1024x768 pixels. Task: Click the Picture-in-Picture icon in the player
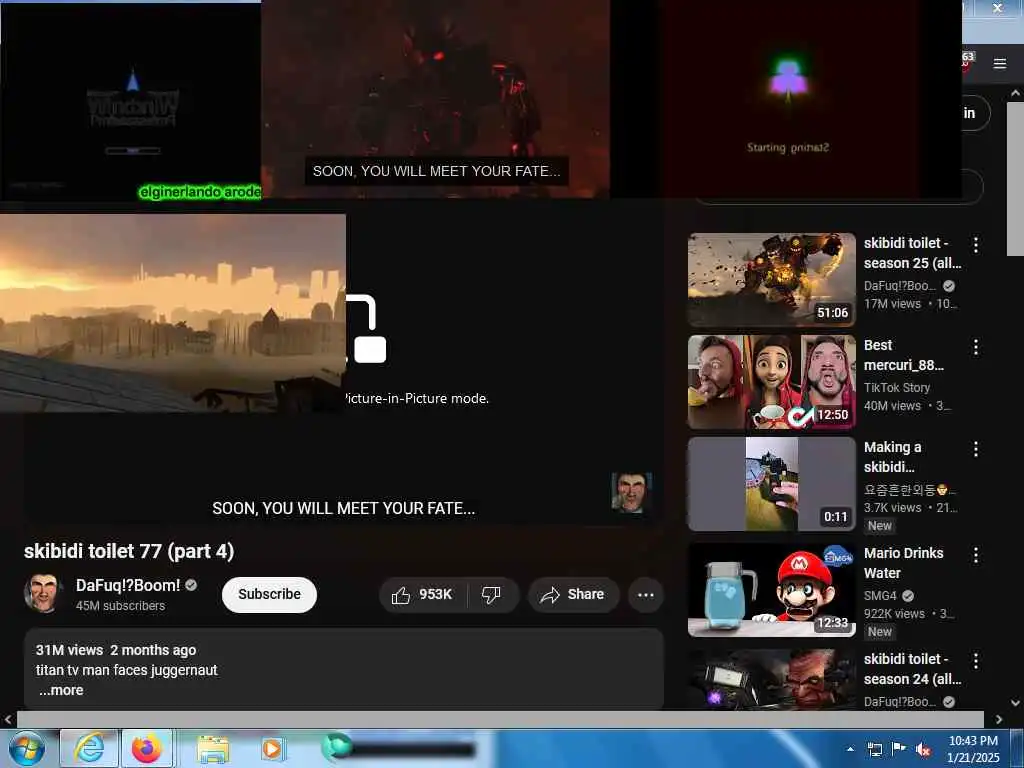pyautogui.click(x=367, y=328)
